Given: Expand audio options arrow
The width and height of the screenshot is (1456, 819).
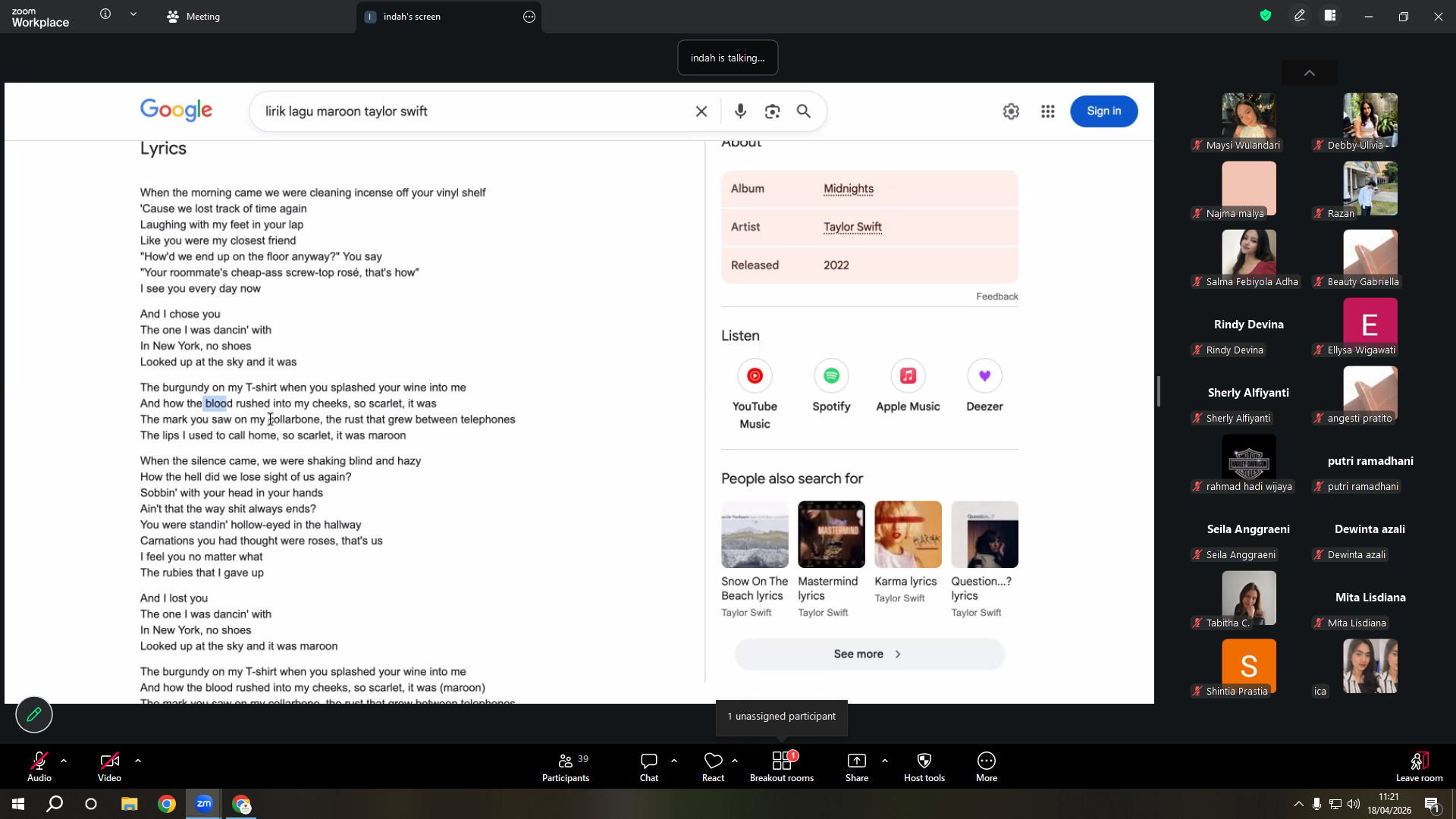Looking at the screenshot, I should (64, 761).
